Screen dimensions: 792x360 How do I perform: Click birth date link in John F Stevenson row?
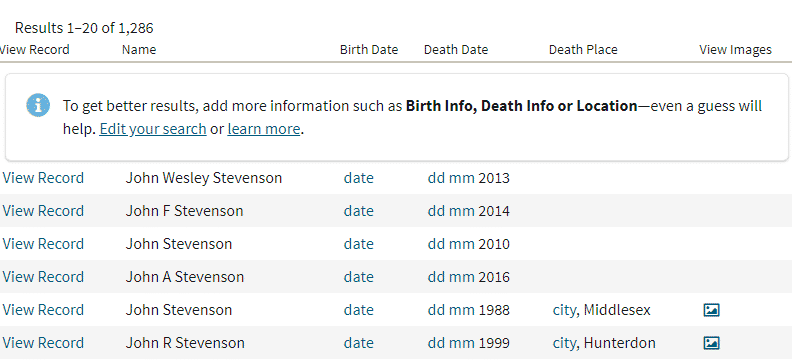click(359, 211)
